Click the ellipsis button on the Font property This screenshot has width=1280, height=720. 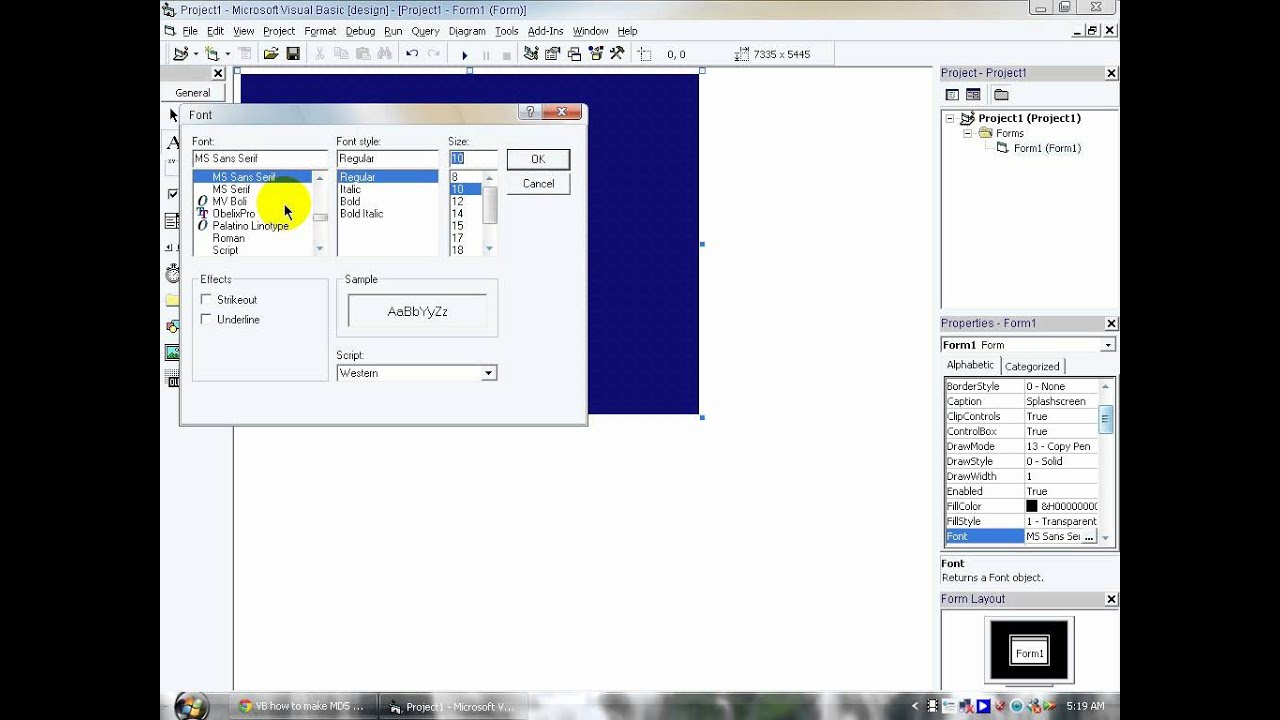point(1089,537)
